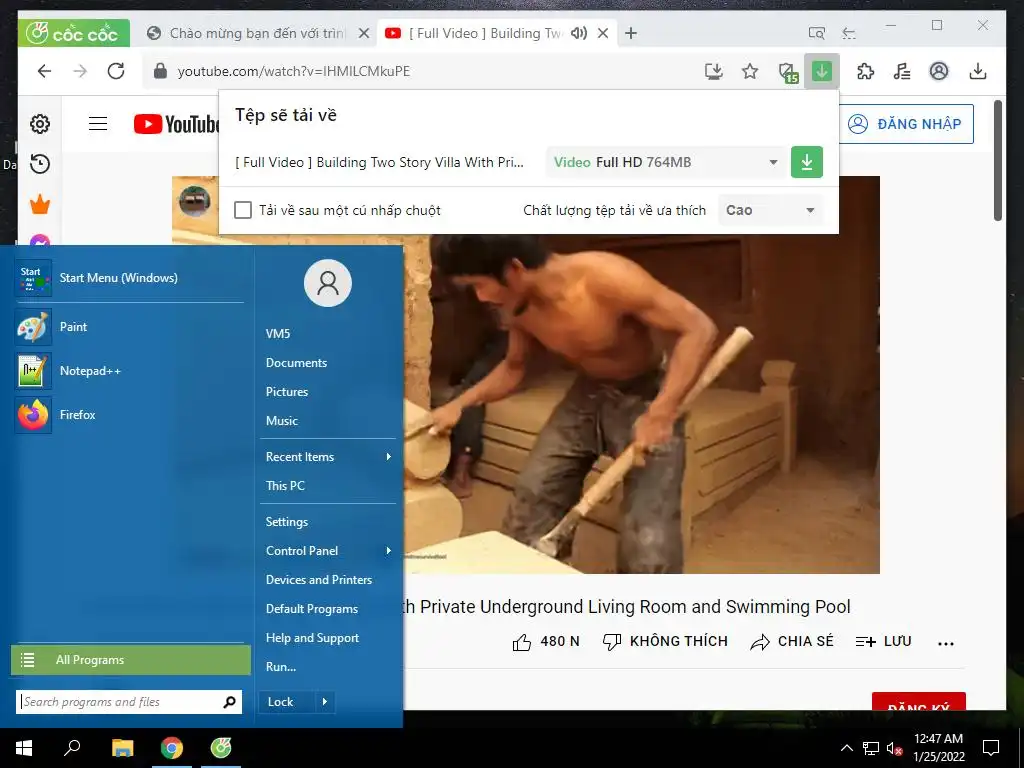Go forward with the forward arrow
The width and height of the screenshot is (1024, 768).
click(80, 71)
